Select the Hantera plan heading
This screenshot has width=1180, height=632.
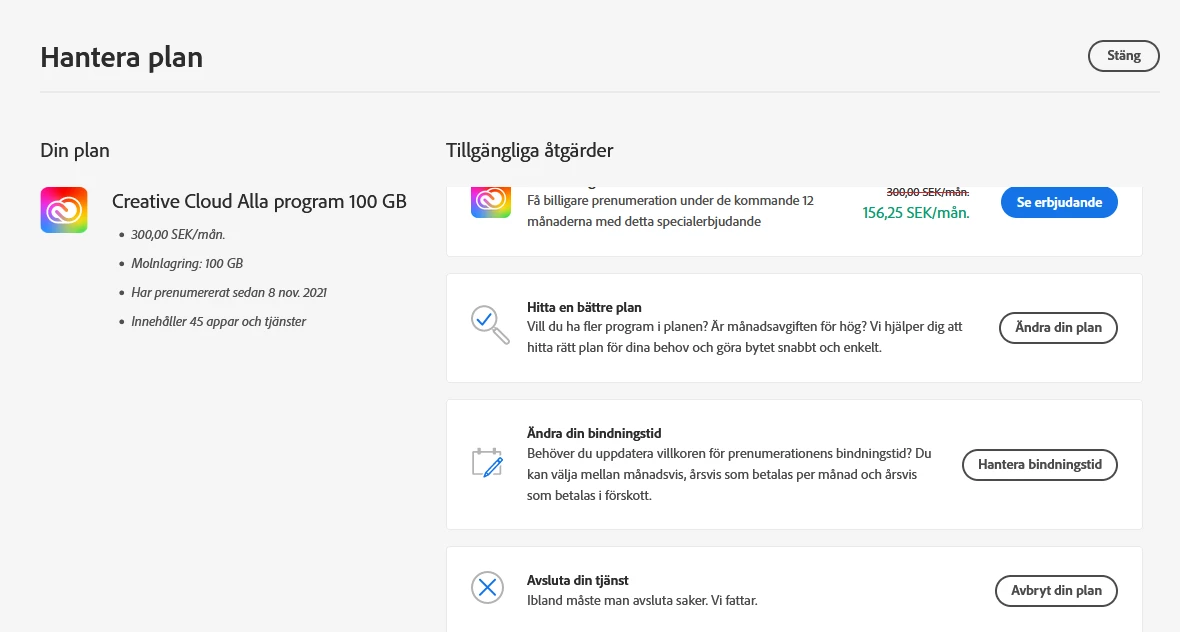[121, 57]
